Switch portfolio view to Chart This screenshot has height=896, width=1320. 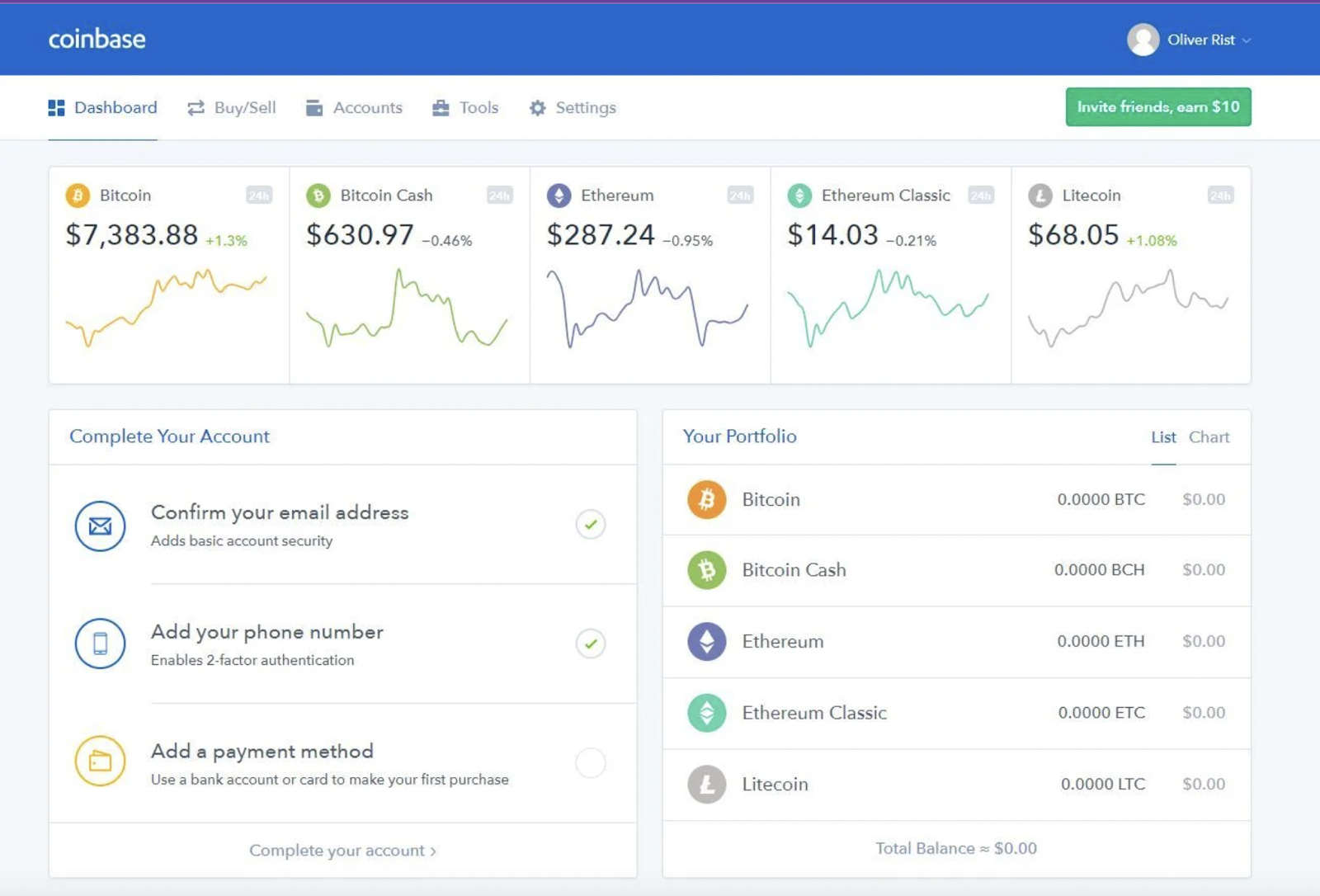(1209, 437)
